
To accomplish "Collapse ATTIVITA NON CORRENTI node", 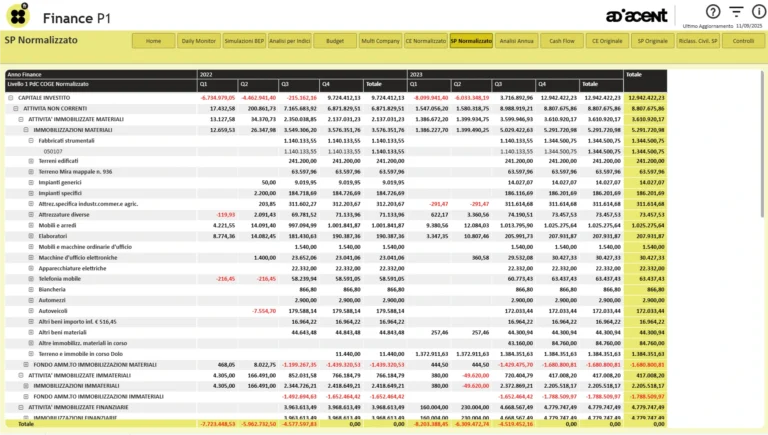I will pos(16,108).
